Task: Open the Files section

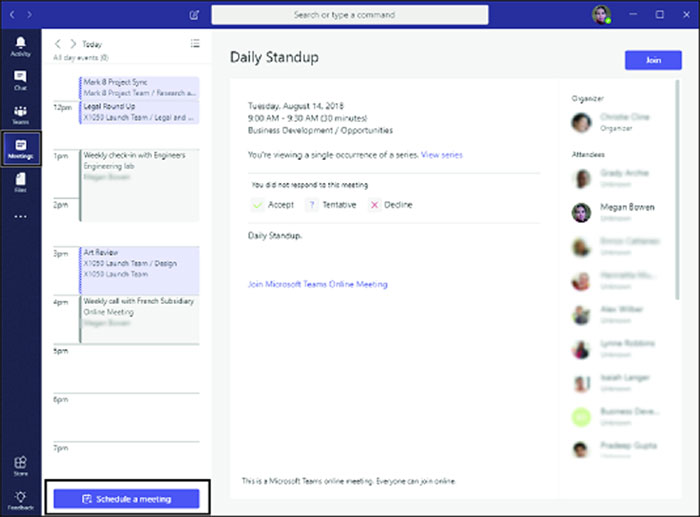Action: pos(21,183)
